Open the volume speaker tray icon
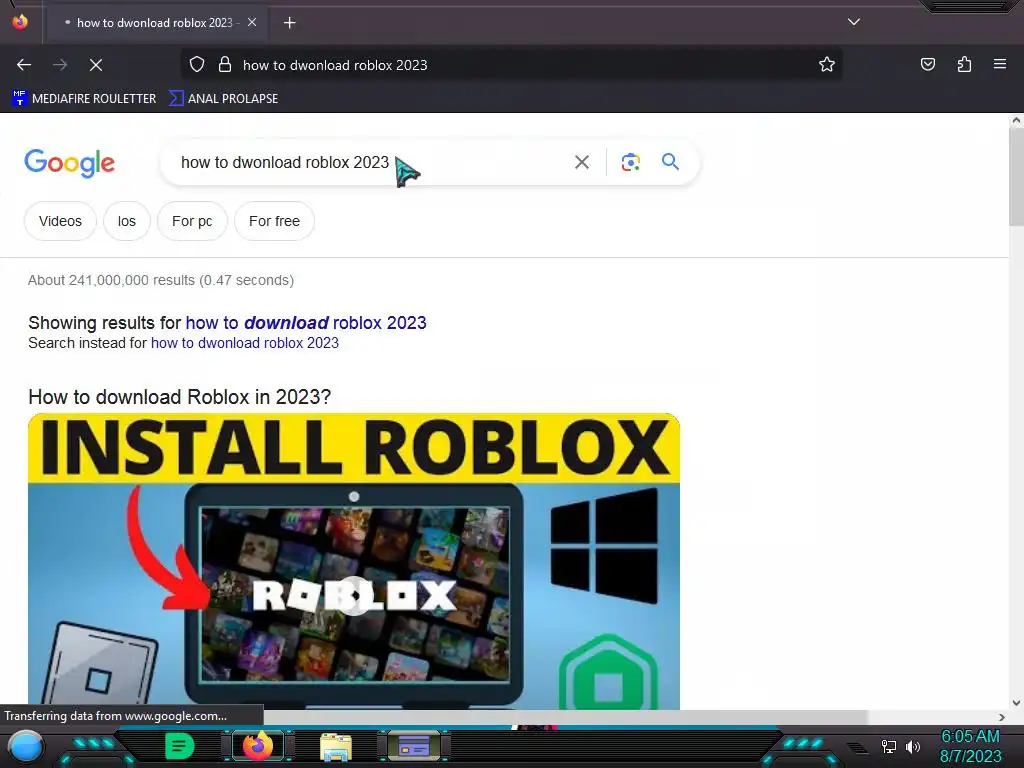 pos(913,746)
